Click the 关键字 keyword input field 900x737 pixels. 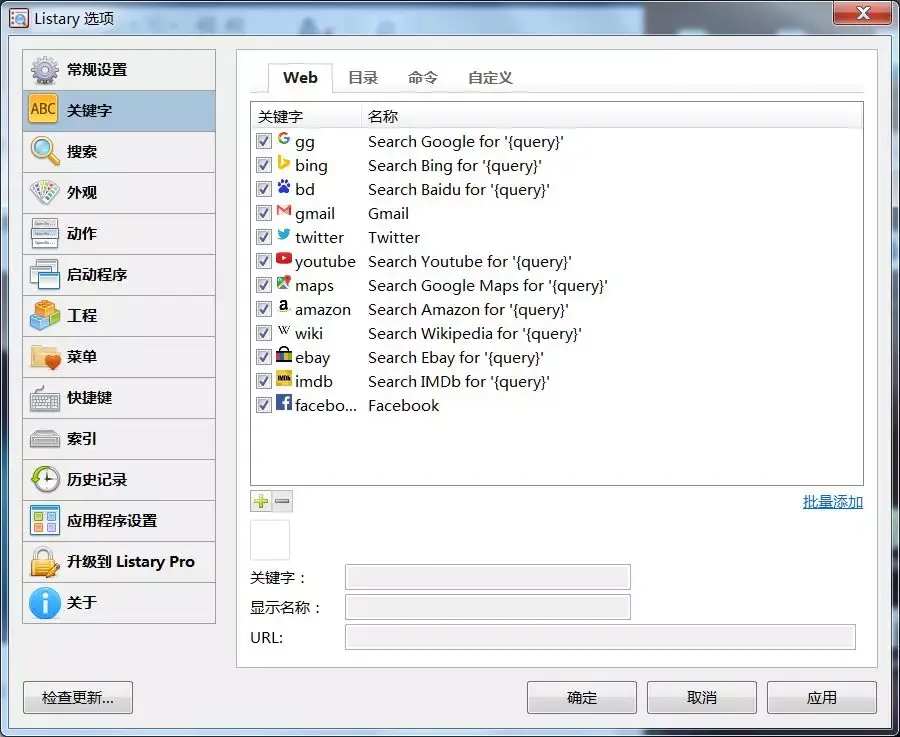(x=487, y=577)
